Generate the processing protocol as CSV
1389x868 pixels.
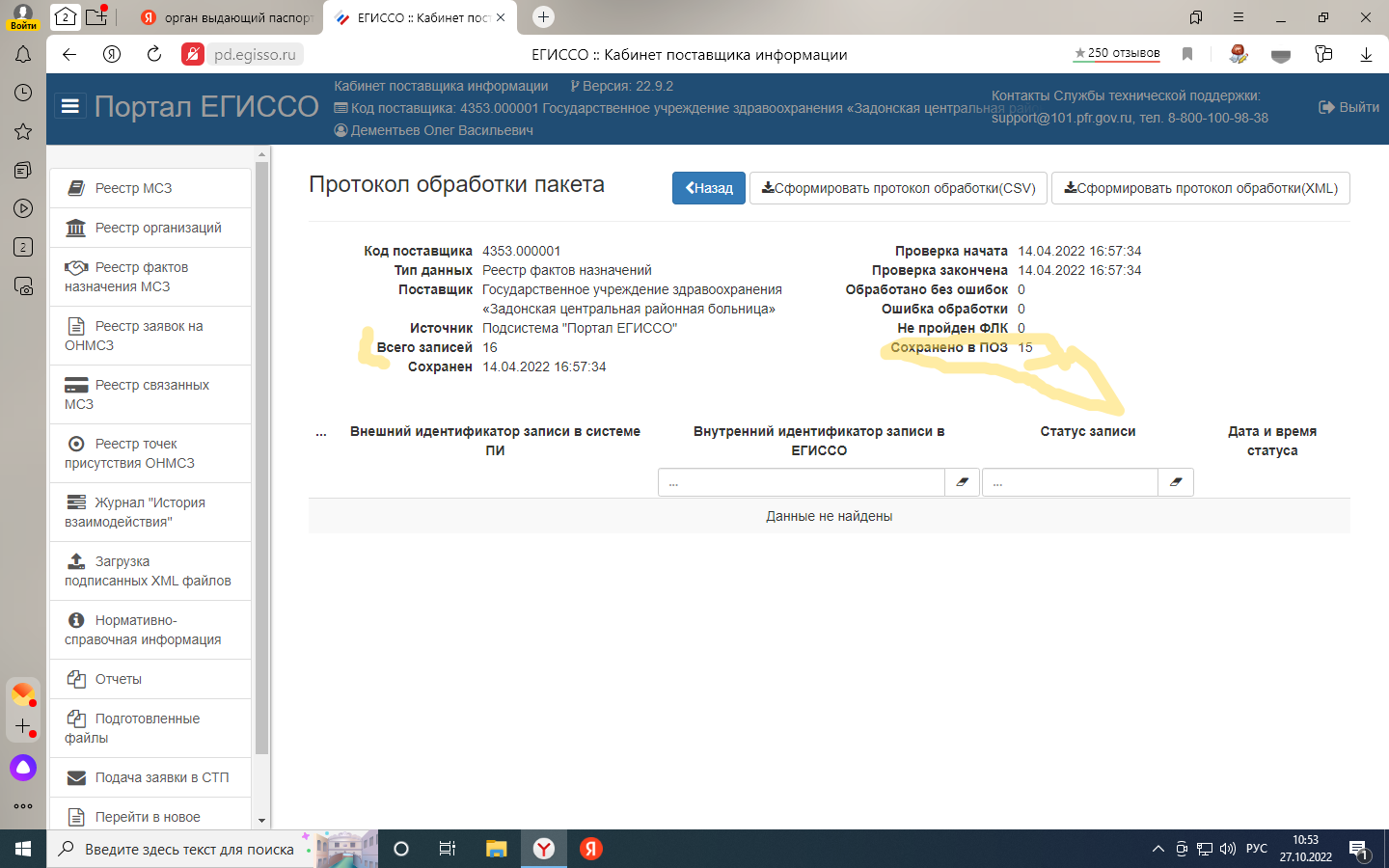[898, 188]
